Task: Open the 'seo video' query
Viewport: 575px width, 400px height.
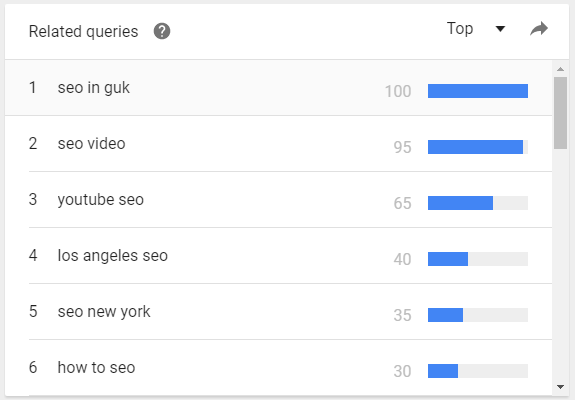Action: (91, 144)
